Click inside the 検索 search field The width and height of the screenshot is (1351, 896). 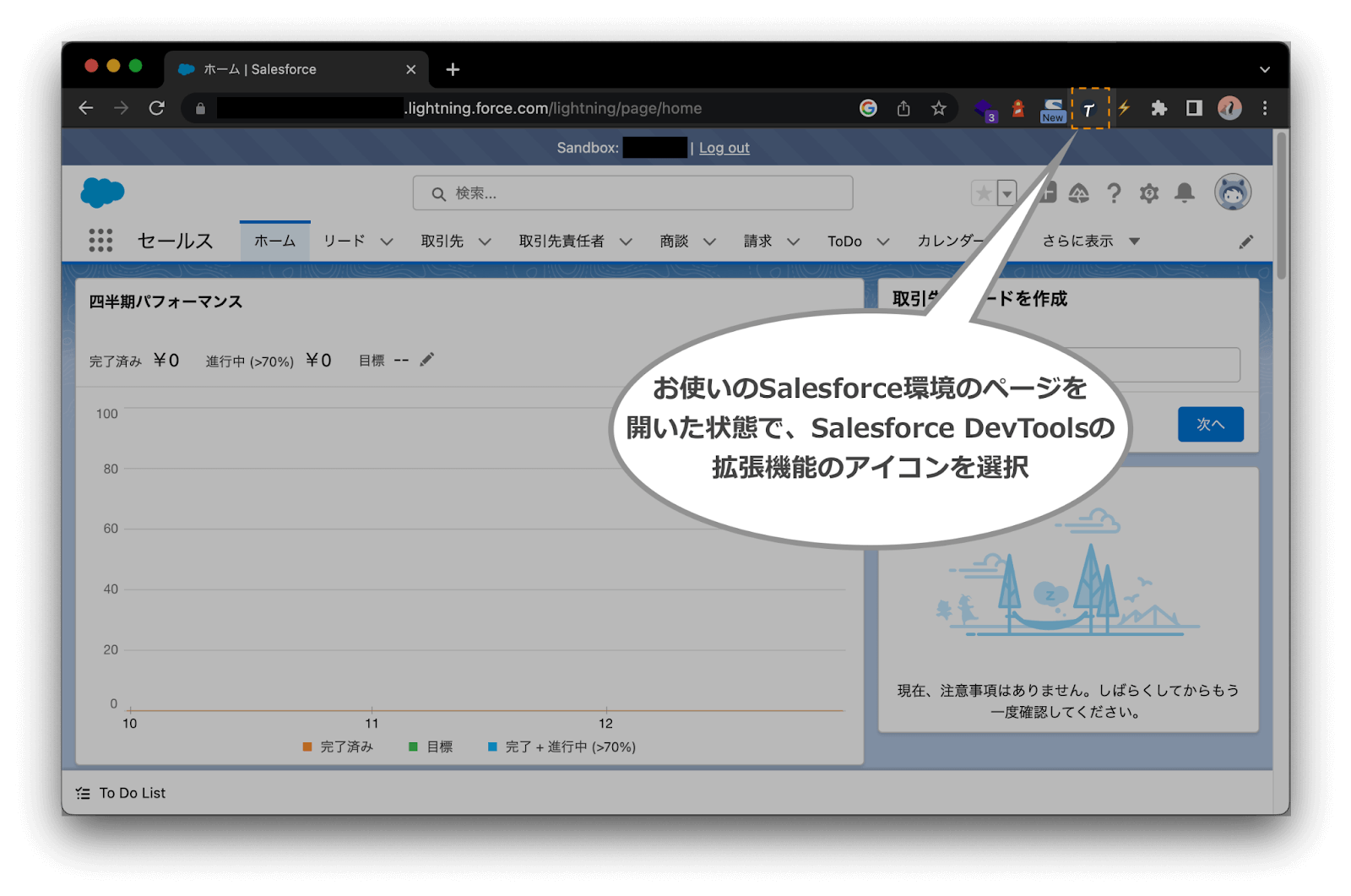(633, 193)
